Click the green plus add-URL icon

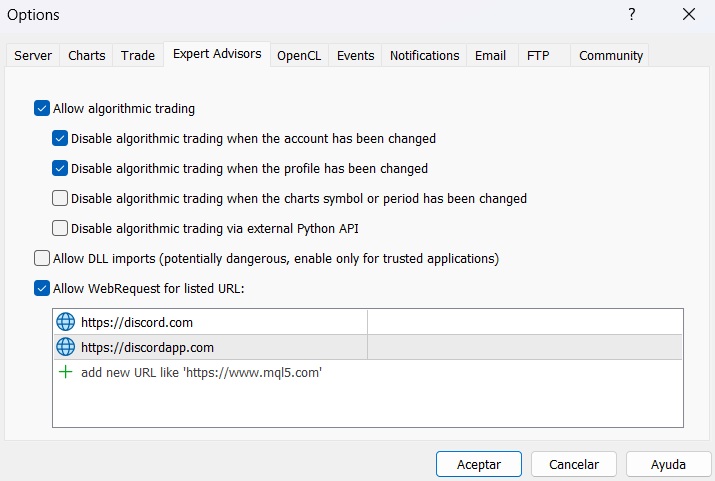point(66,372)
